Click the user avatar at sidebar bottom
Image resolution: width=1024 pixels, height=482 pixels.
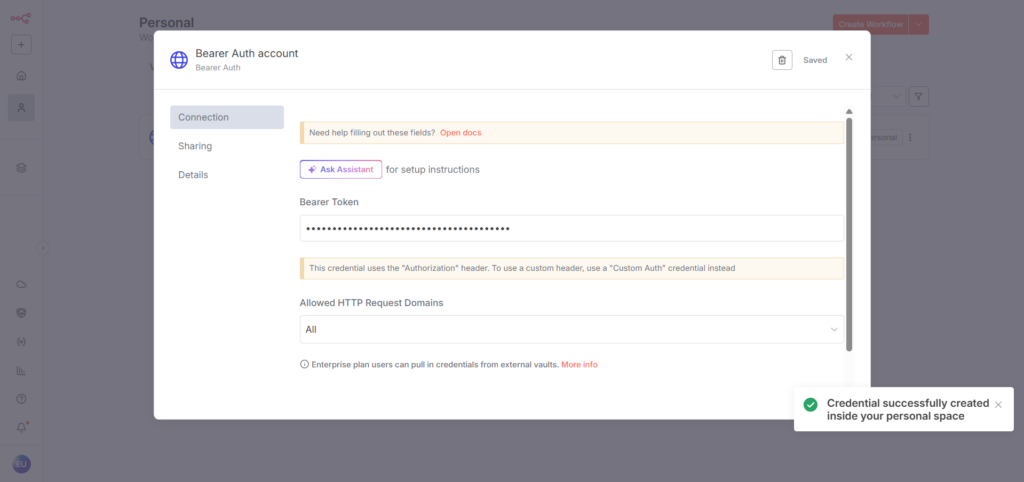(x=21, y=464)
